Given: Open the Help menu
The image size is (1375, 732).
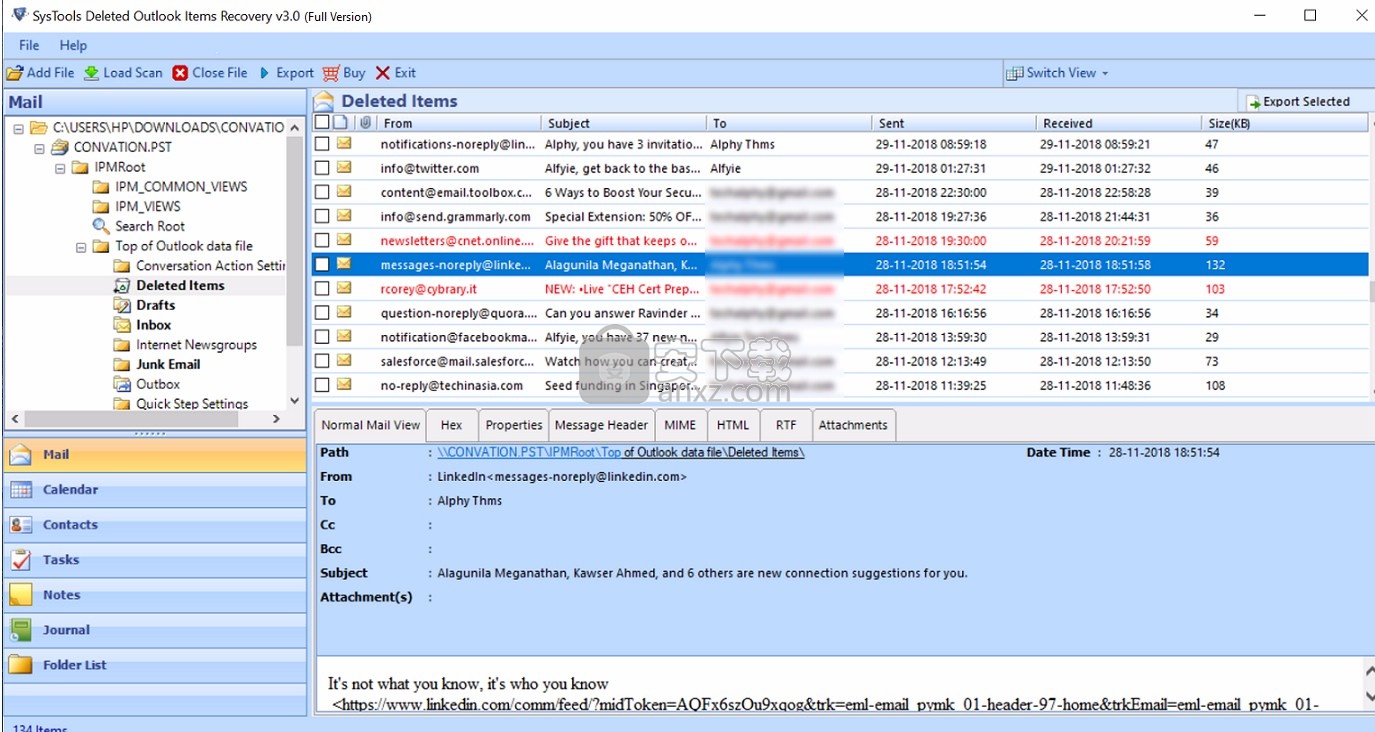Looking at the screenshot, I should (73, 45).
